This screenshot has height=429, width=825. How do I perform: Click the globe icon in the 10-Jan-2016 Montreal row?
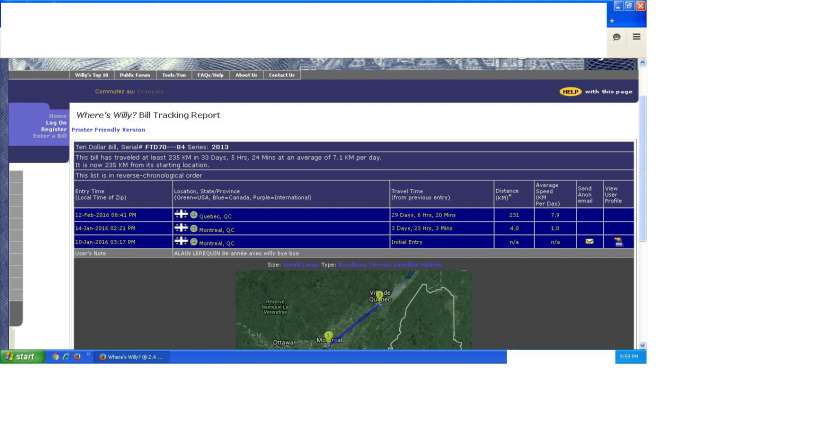click(194, 242)
